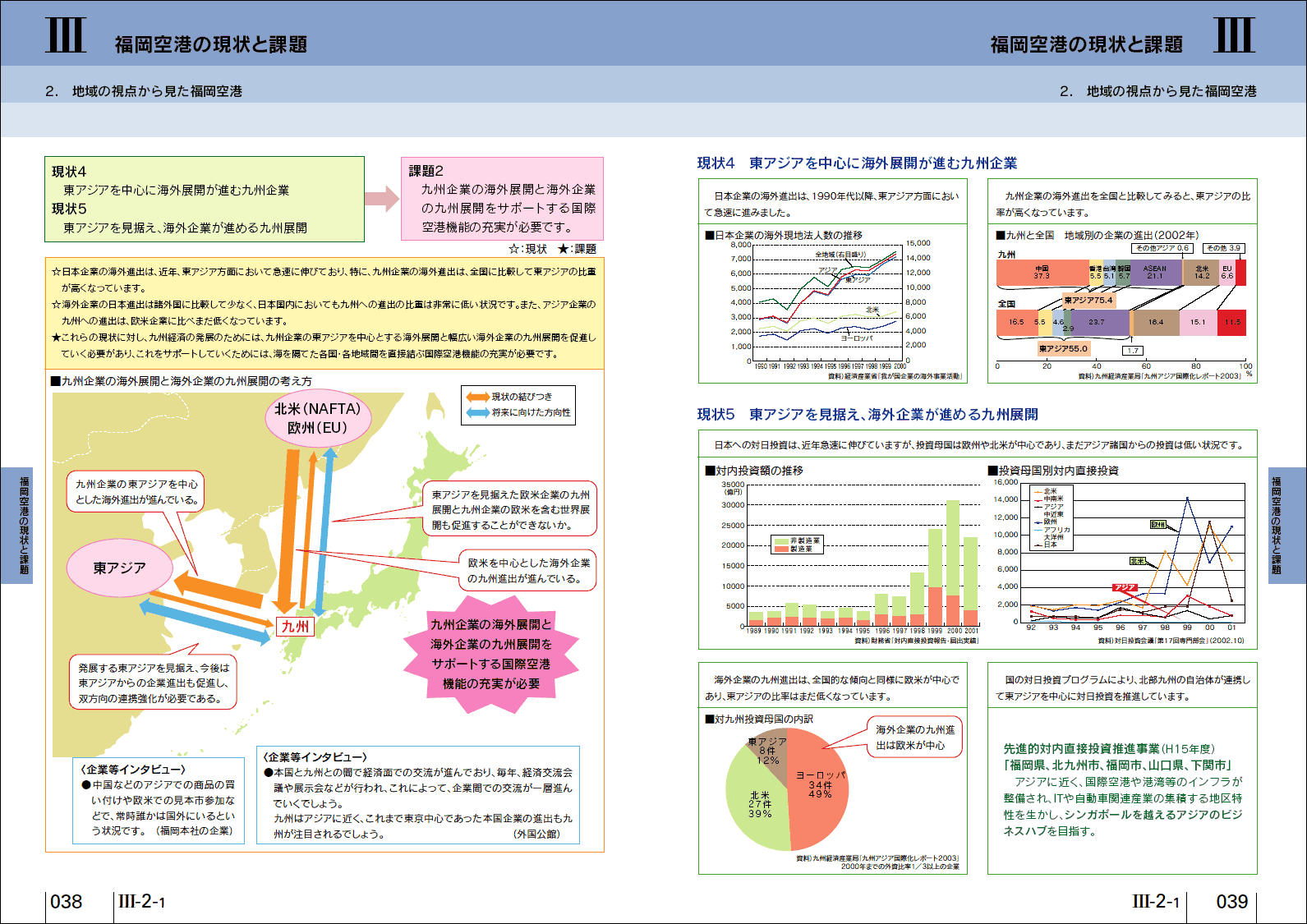Image resolution: width=1307 pixels, height=924 pixels.
Task: Click the callout 欧米を中心とした海外企業の九州進出が進んでいる
Action: 528,571
